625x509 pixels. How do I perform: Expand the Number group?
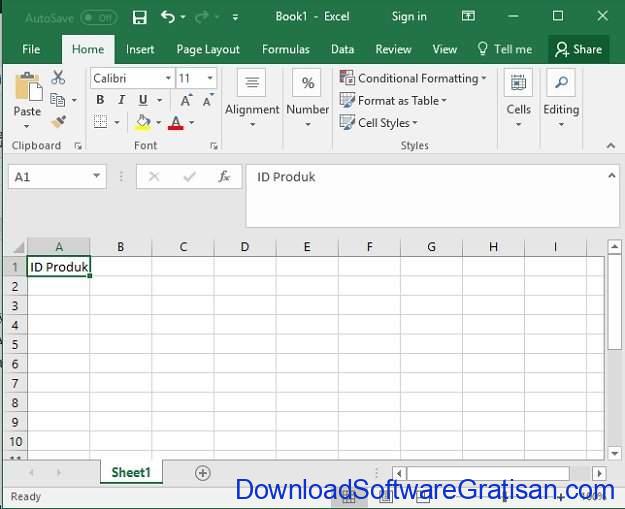tap(307, 98)
